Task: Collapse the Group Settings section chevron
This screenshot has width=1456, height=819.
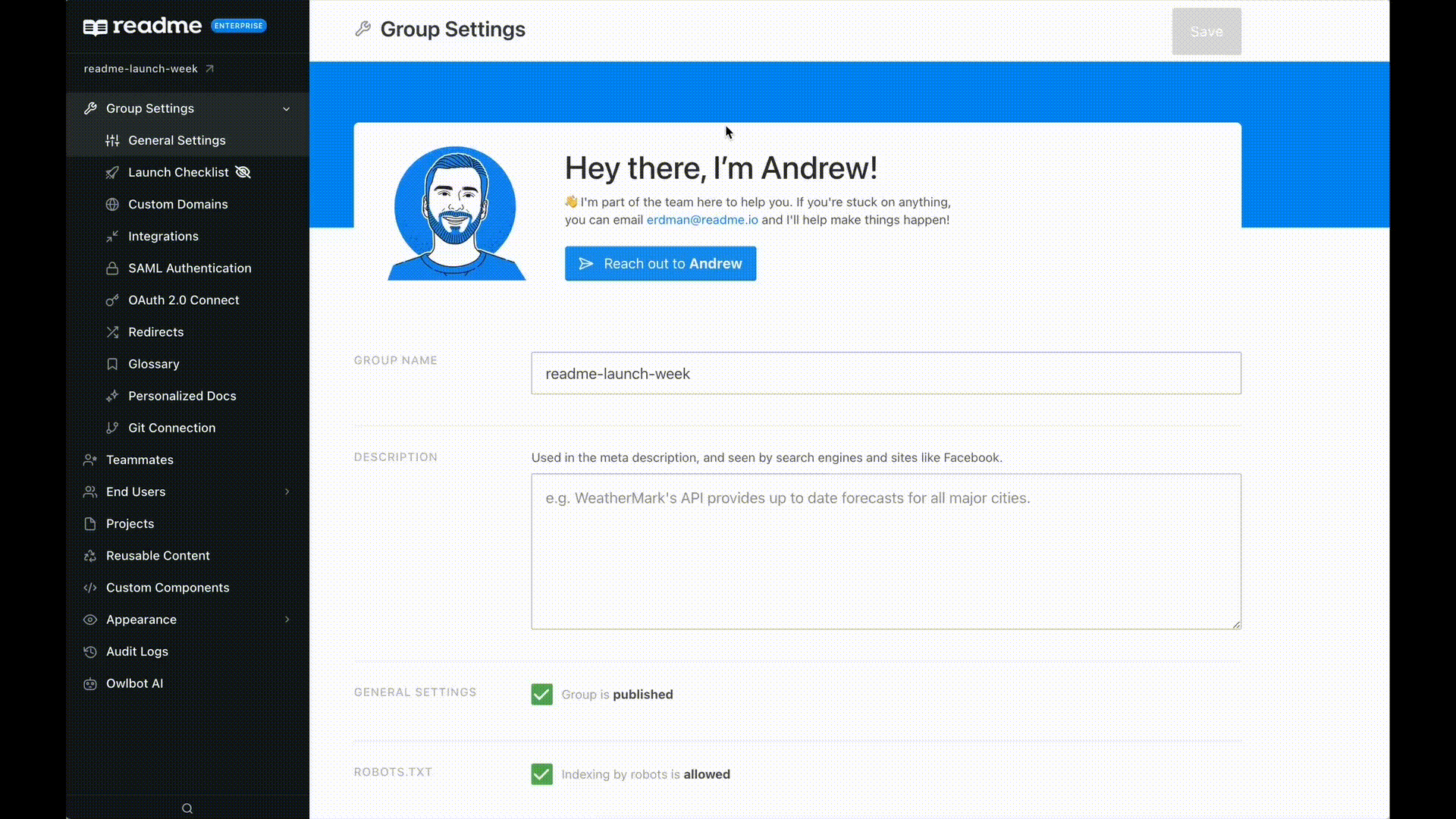Action: 287,109
